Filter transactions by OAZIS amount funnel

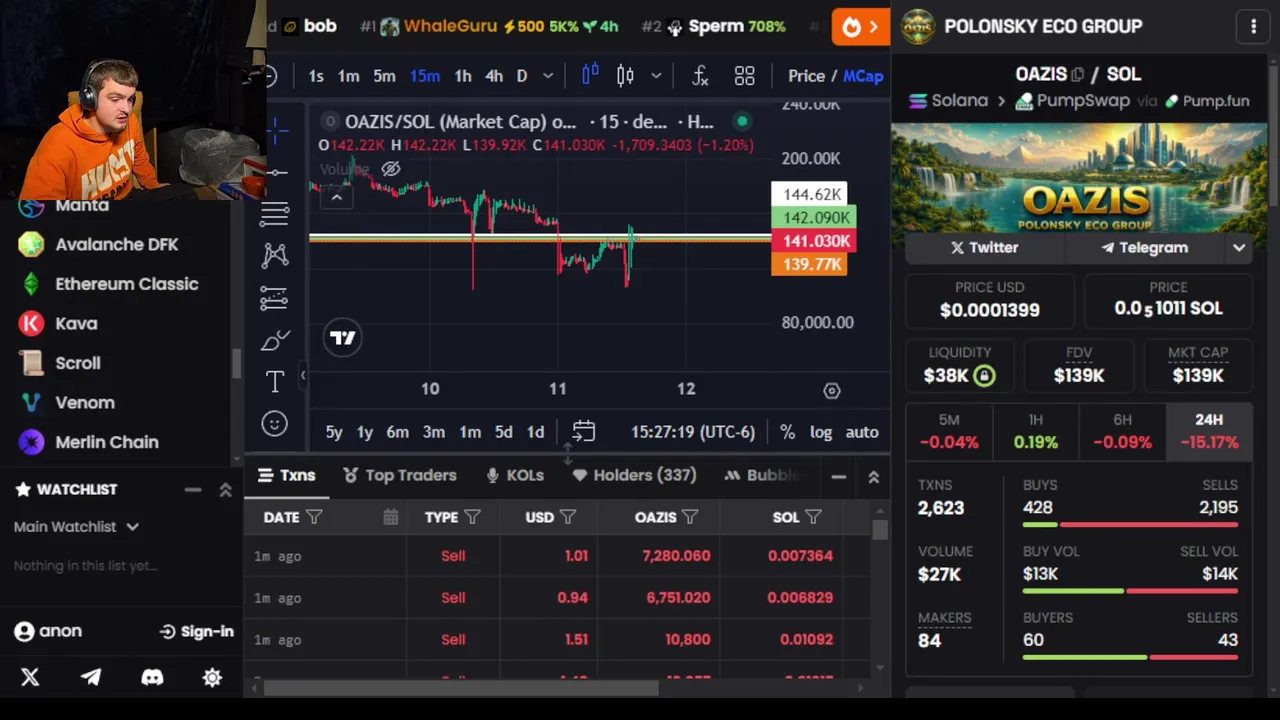(690, 517)
